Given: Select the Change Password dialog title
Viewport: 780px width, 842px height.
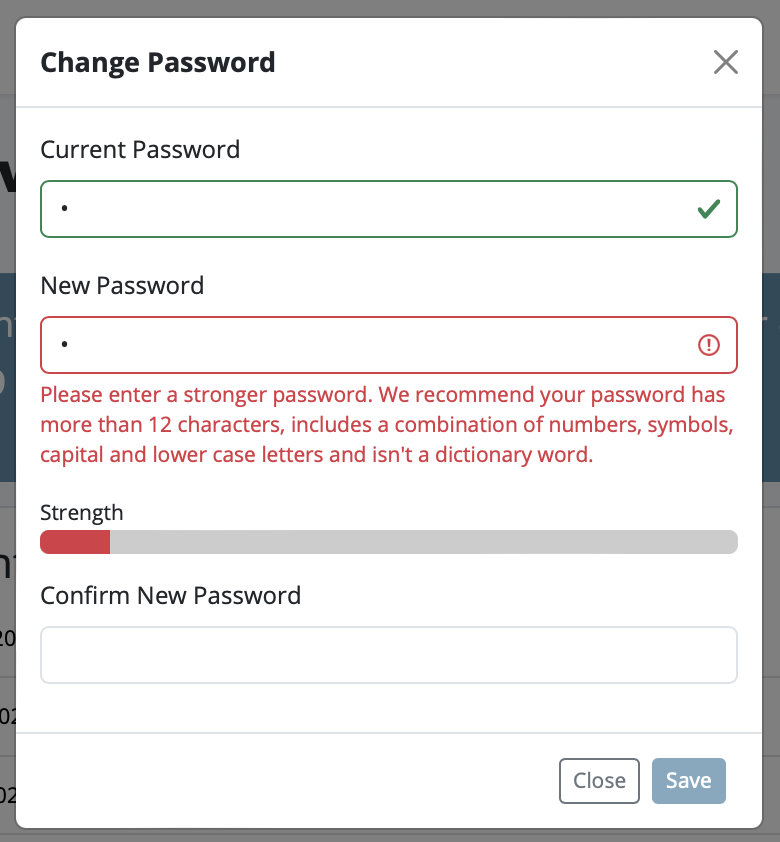Looking at the screenshot, I should coord(157,62).
